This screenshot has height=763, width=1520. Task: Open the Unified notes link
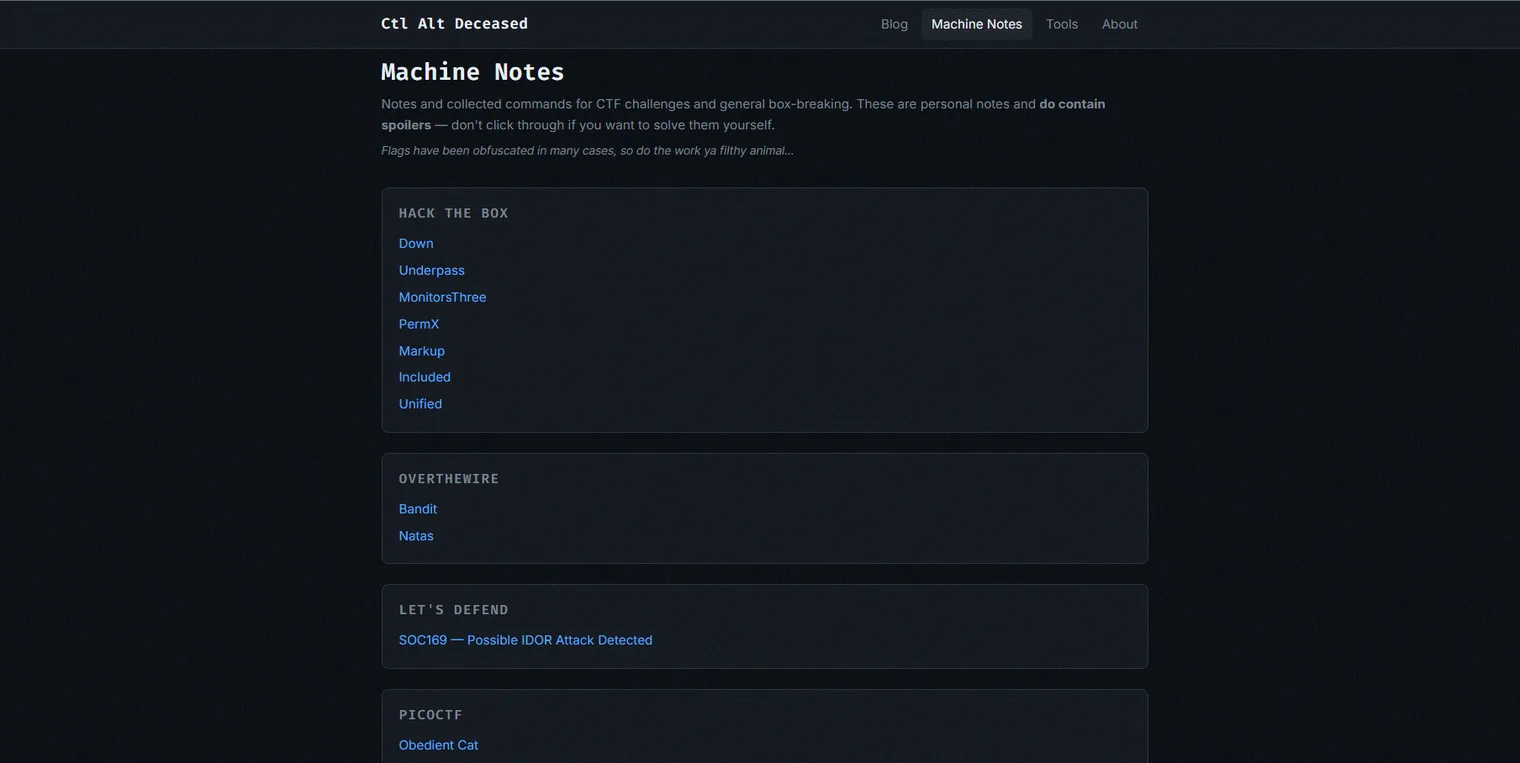[x=420, y=404]
